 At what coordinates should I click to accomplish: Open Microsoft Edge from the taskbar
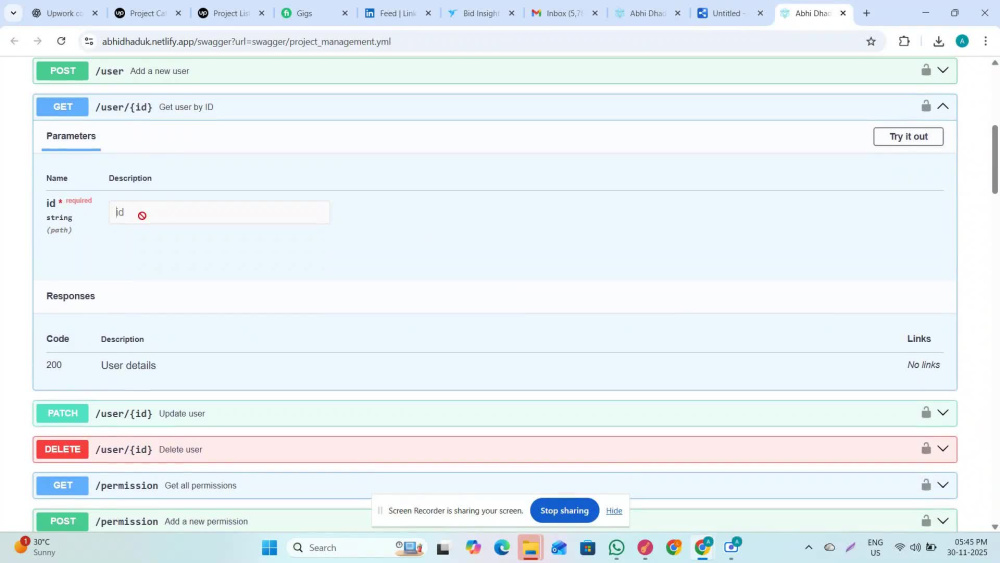[x=501, y=547]
